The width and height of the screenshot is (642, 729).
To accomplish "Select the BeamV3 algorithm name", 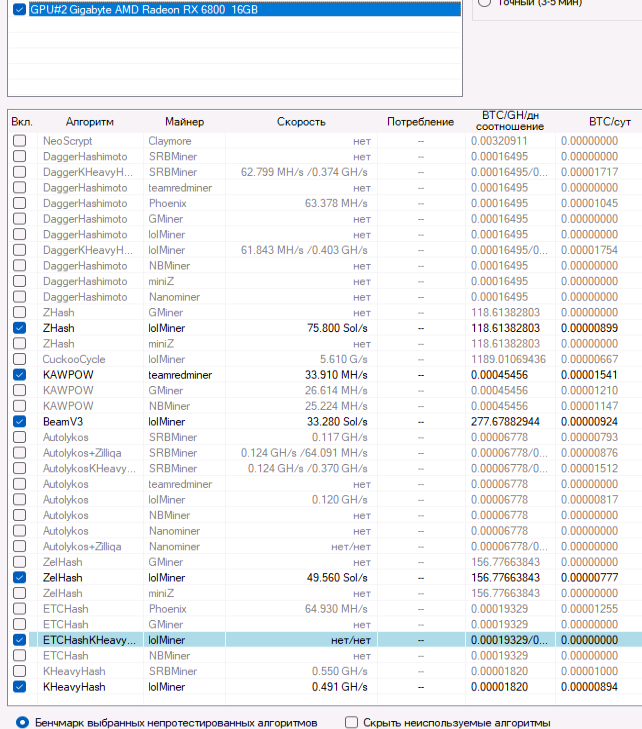I will (x=63, y=421).
